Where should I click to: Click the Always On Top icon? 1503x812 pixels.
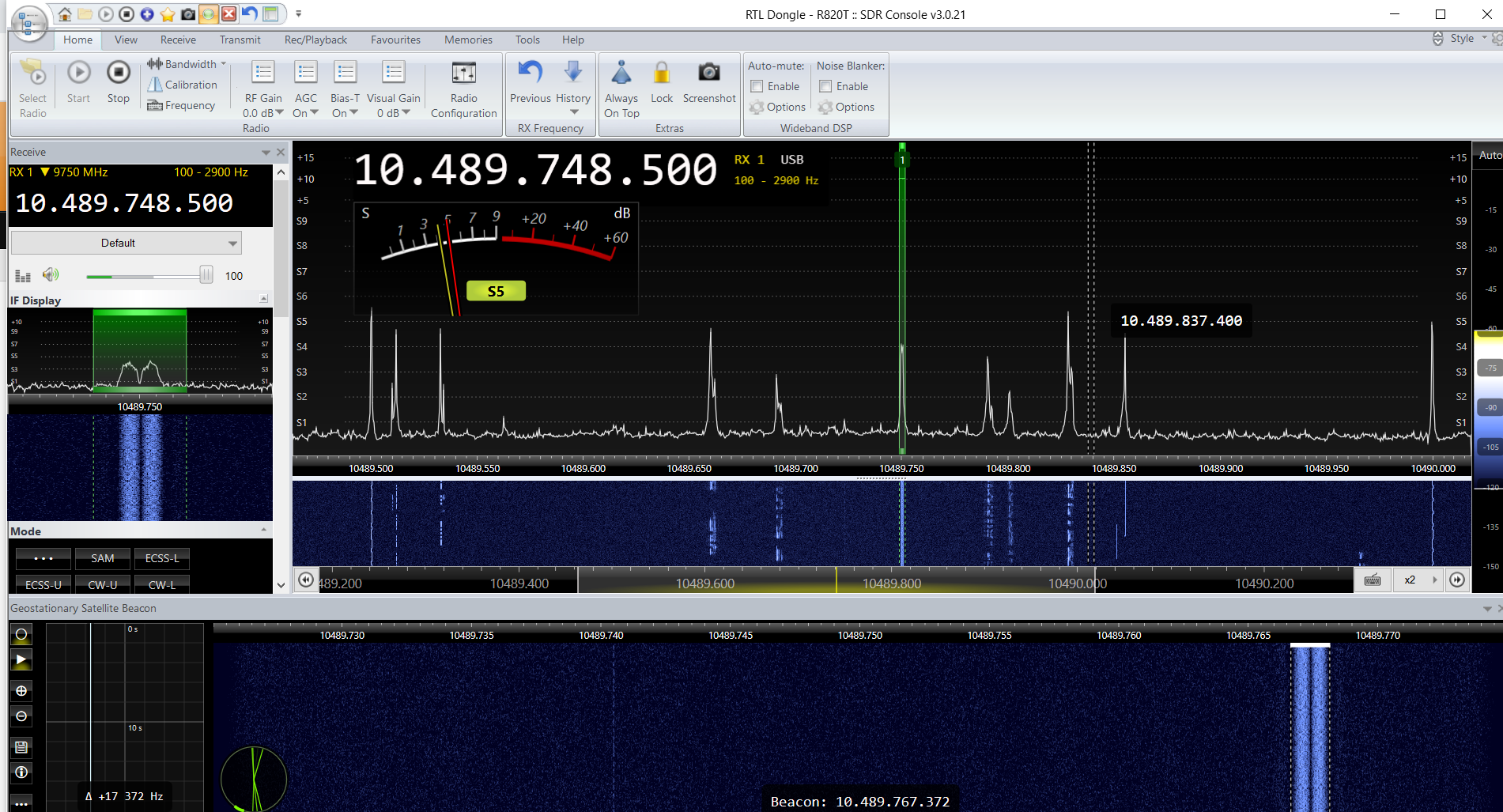[621, 74]
